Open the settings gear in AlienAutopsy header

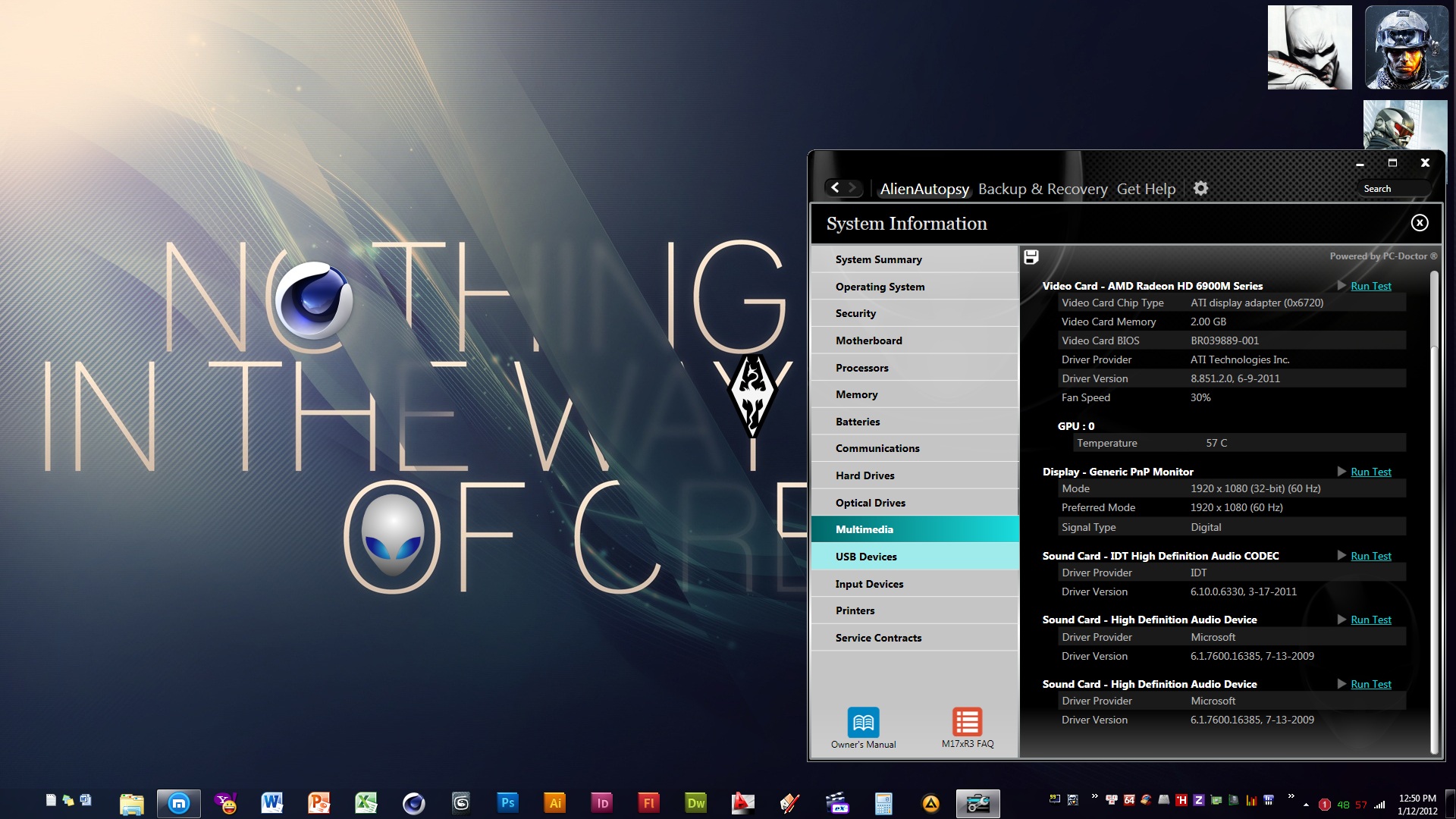1200,188
